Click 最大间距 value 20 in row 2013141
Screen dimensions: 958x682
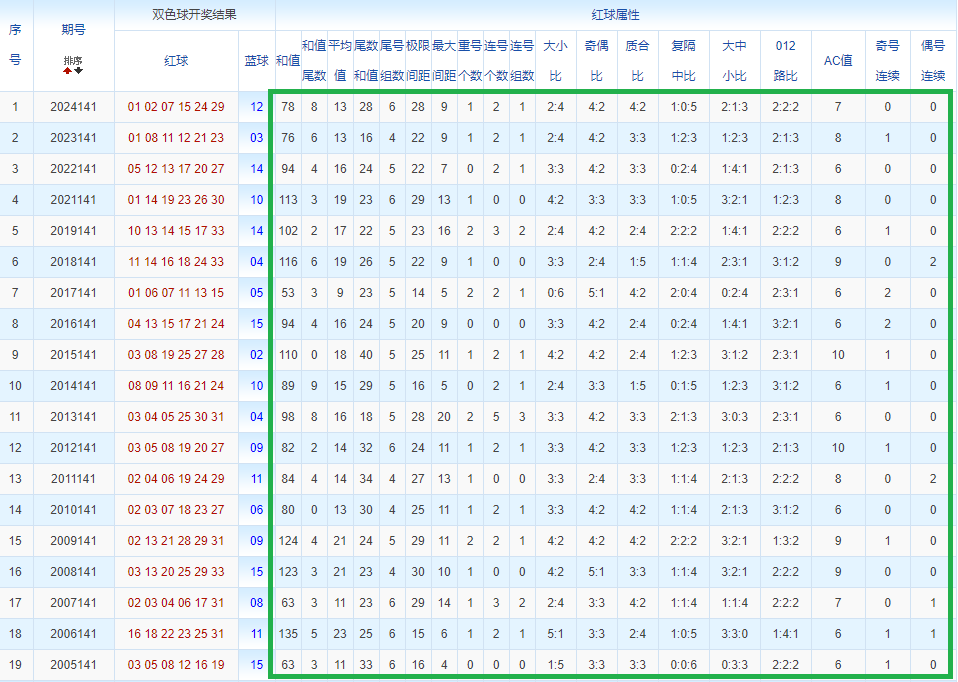pyautogui.click(x=444, y=416)
